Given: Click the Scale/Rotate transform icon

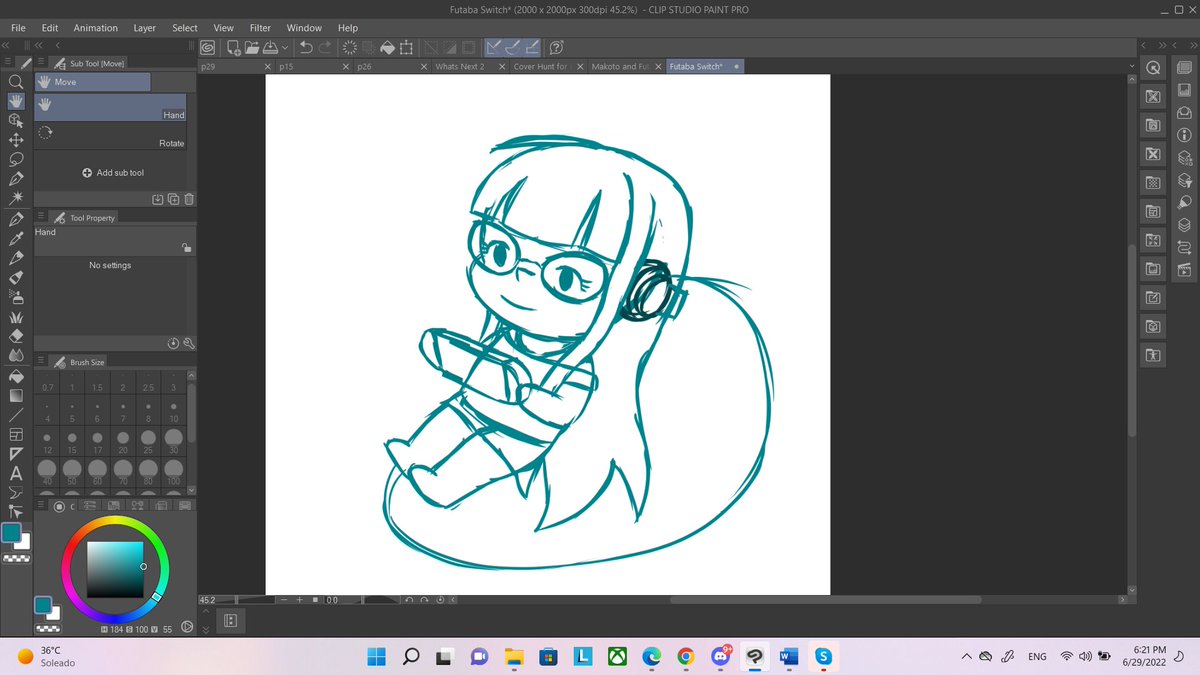Looking at the screenshot, I should click(x=407, y=47).
